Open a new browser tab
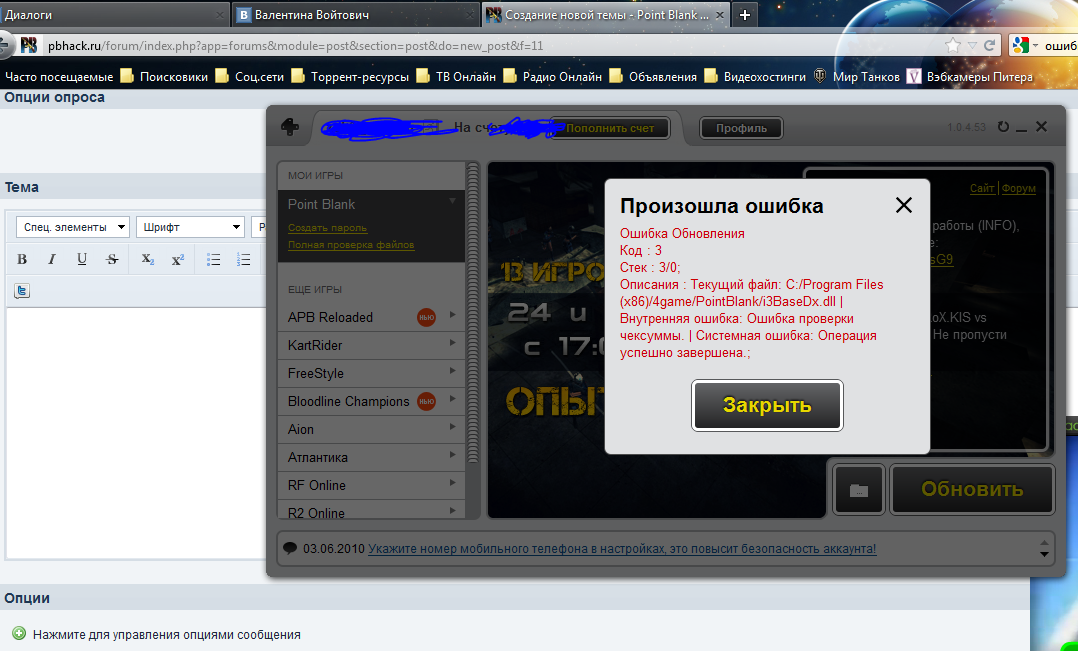The image size is (1078, 651). (x=745, y=14)
